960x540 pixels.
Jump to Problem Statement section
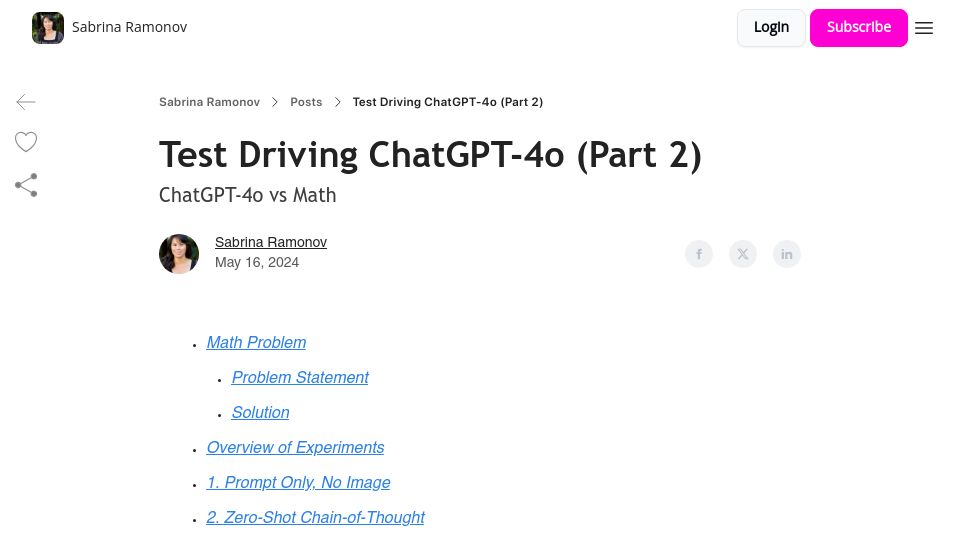click(300, 378)
